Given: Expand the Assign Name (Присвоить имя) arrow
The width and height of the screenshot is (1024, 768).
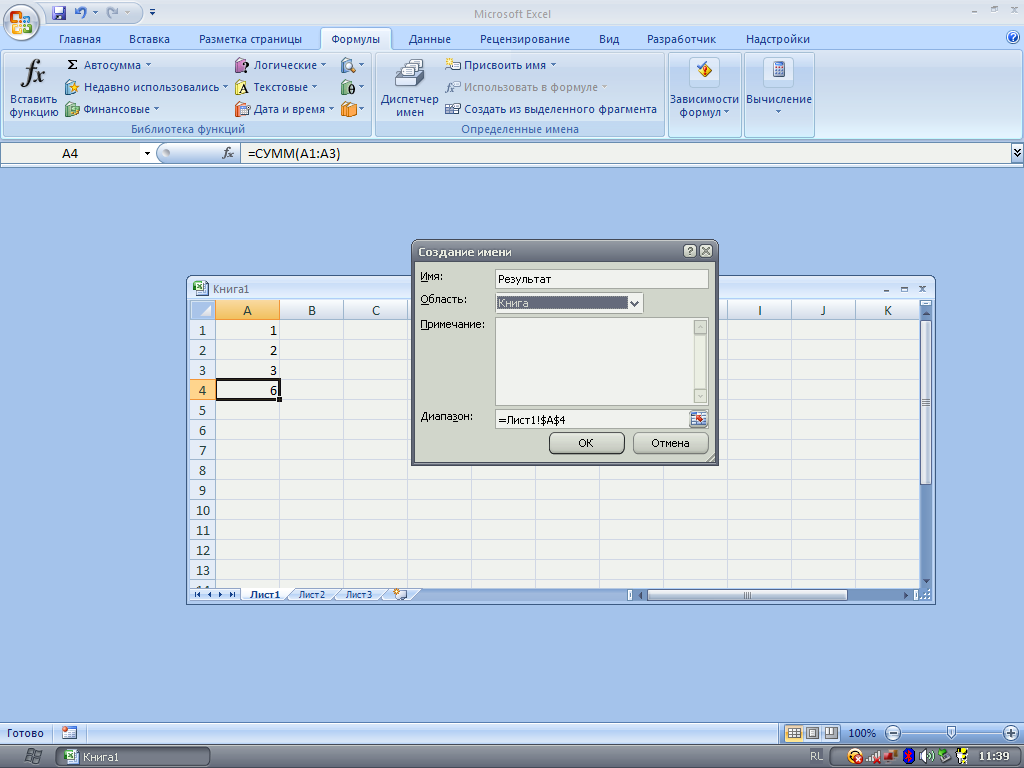Looking at the screenshot, I should point(554,65).
